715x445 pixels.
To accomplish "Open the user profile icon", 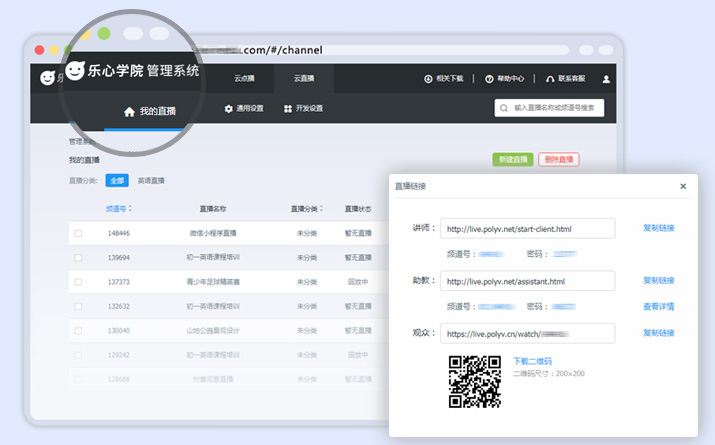I will click(x=607, y=78).
